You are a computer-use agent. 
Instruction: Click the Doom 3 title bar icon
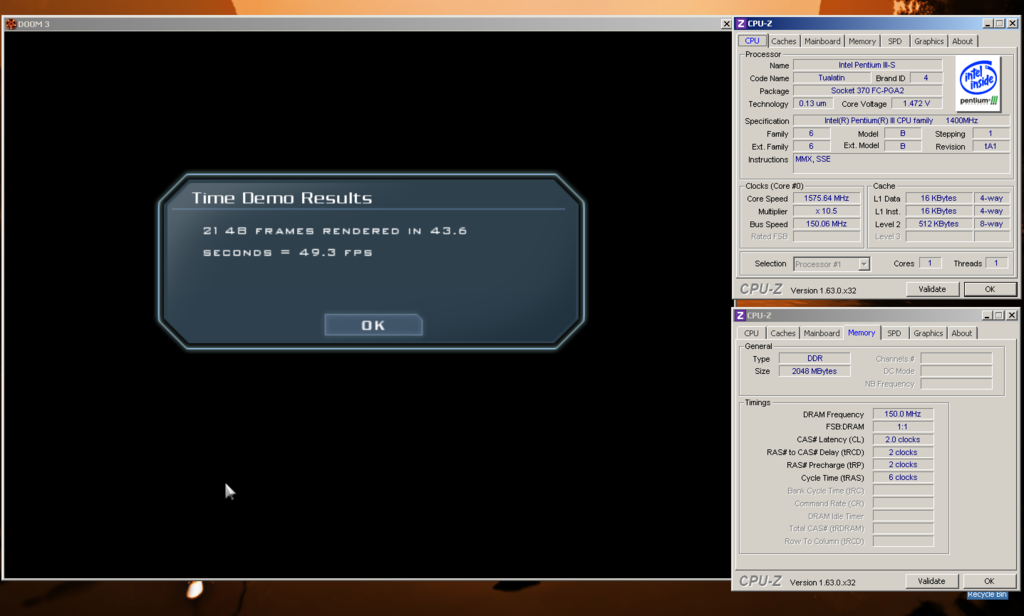pos(11,24)
